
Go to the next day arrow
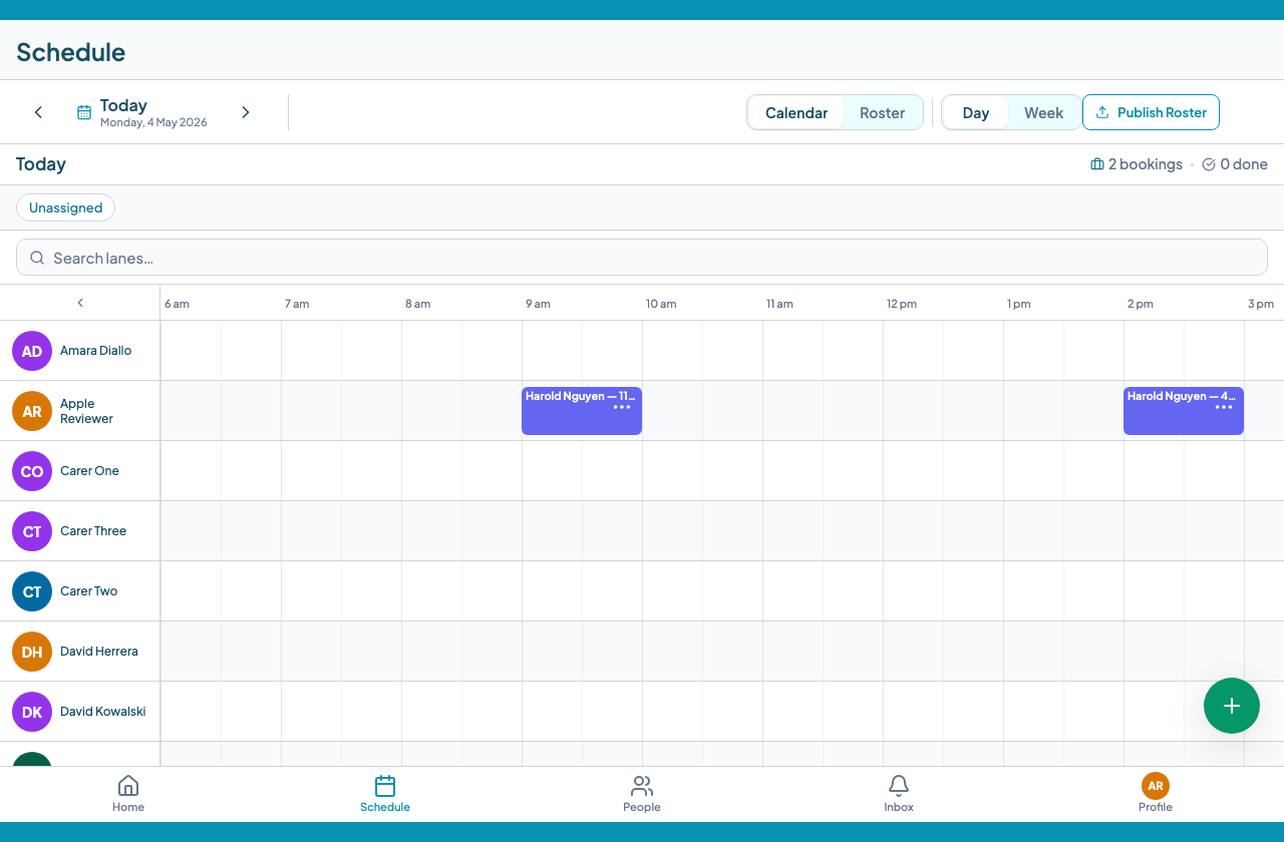[245, 112]
